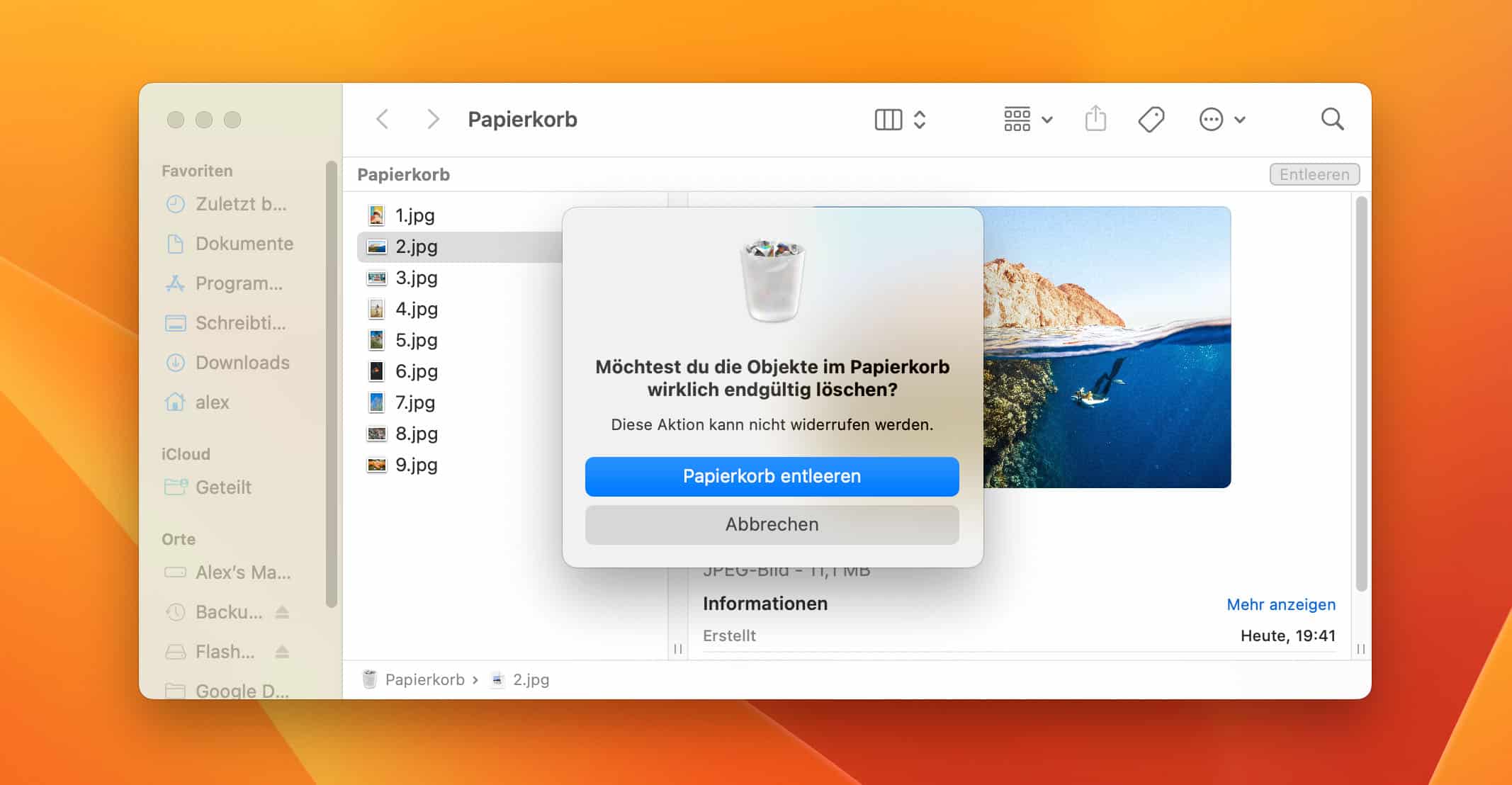Open Flash volume in sidebar
The width and height of the screenshot is (1512, 785).
[210, 652]
